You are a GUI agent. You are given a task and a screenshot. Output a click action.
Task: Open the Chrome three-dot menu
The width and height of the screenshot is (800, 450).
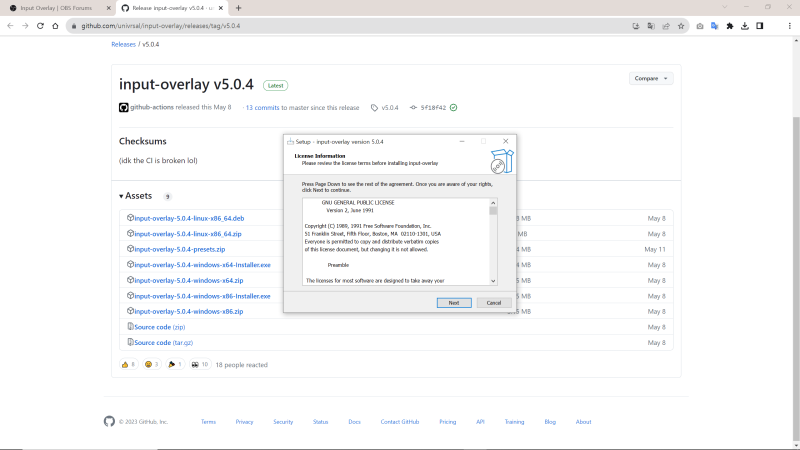pyautogui.click(x=789, y=26)
